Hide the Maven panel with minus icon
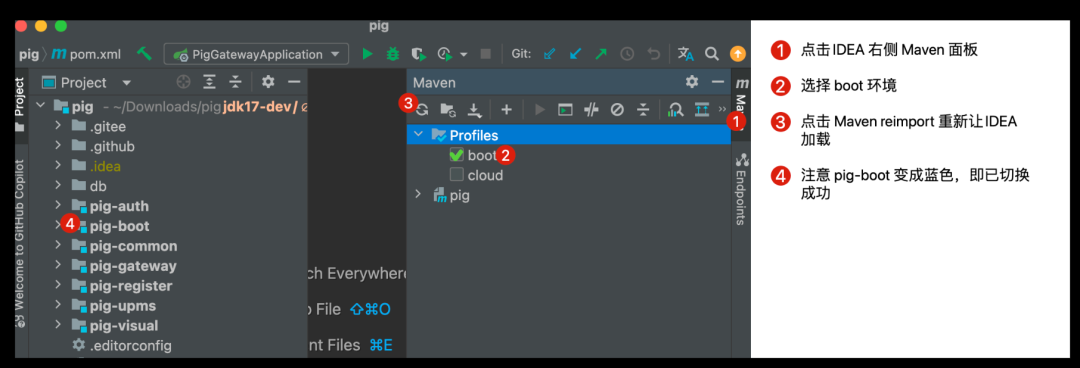 coord(718,83)
